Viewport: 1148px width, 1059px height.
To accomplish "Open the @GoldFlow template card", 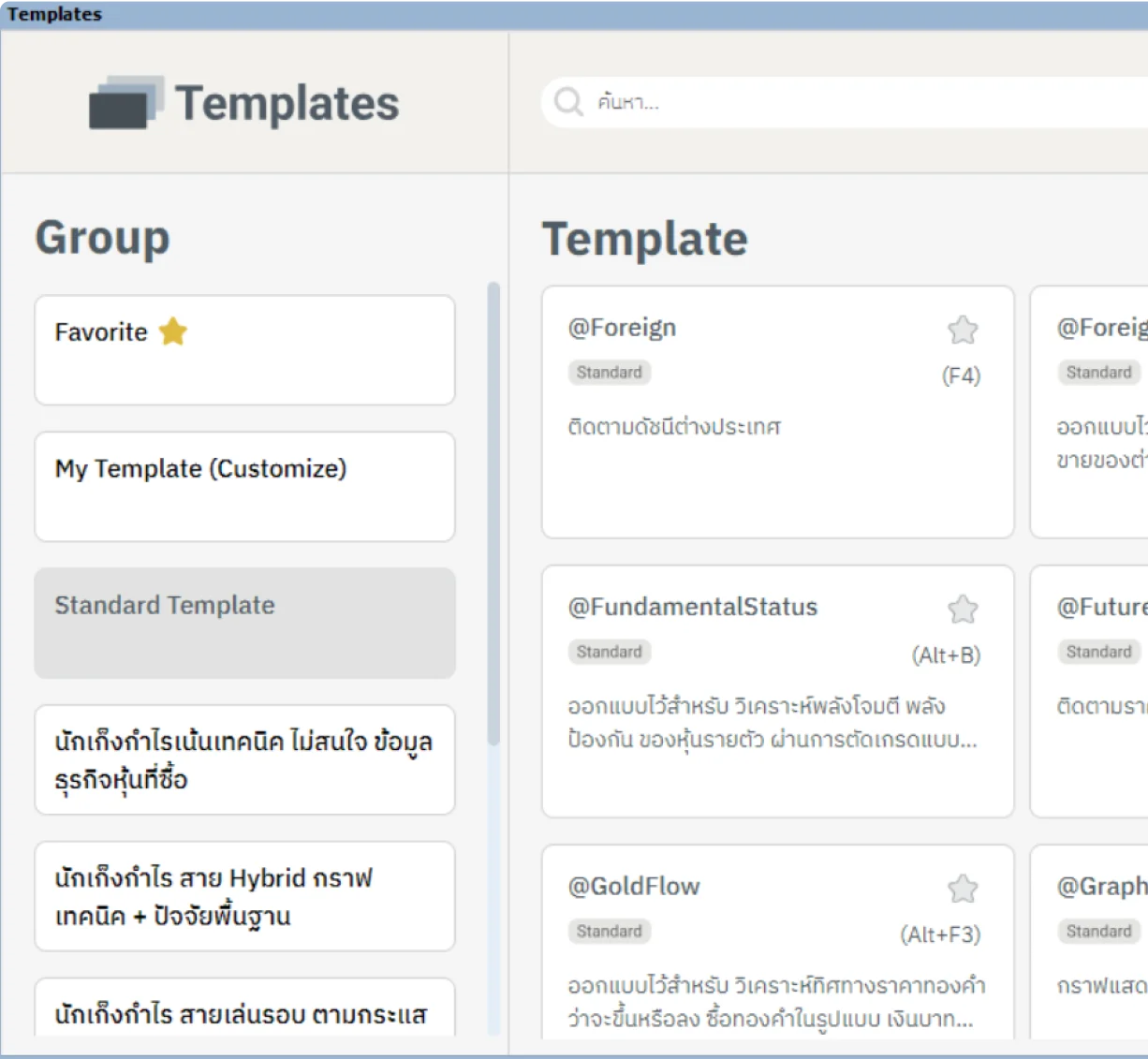I will (777, 941).
